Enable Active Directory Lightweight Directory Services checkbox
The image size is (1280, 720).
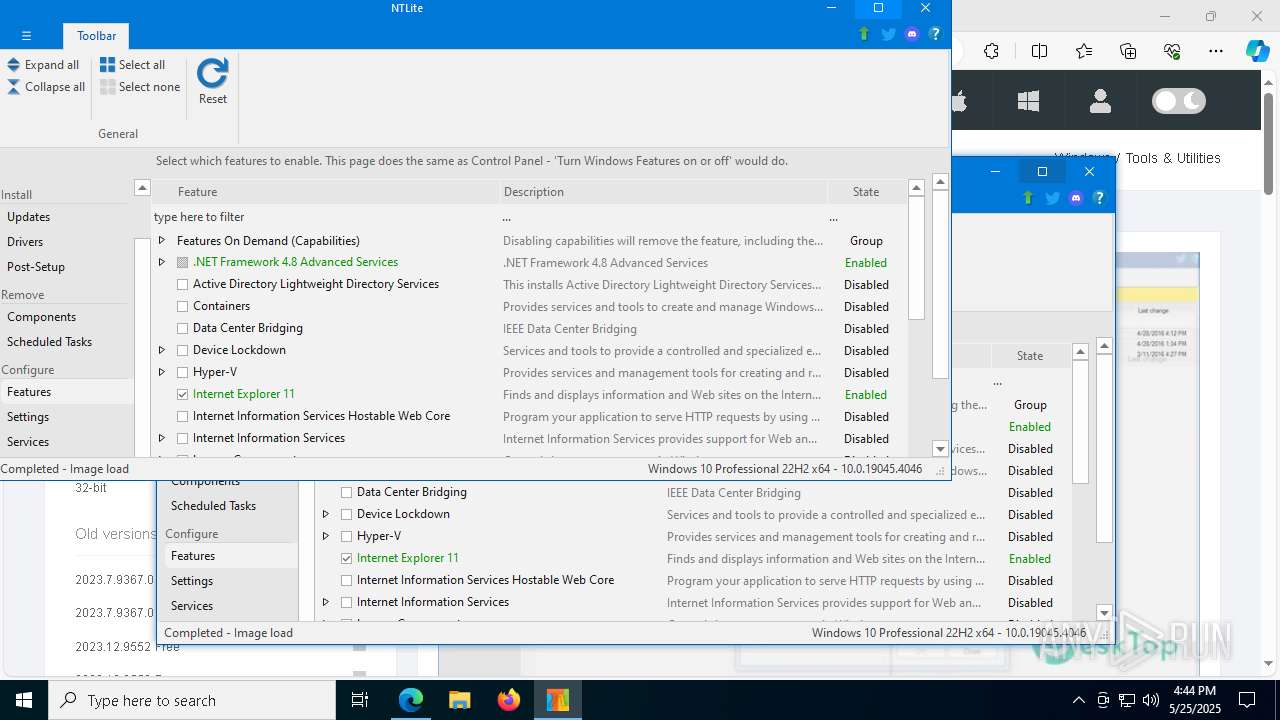point(182,285)
